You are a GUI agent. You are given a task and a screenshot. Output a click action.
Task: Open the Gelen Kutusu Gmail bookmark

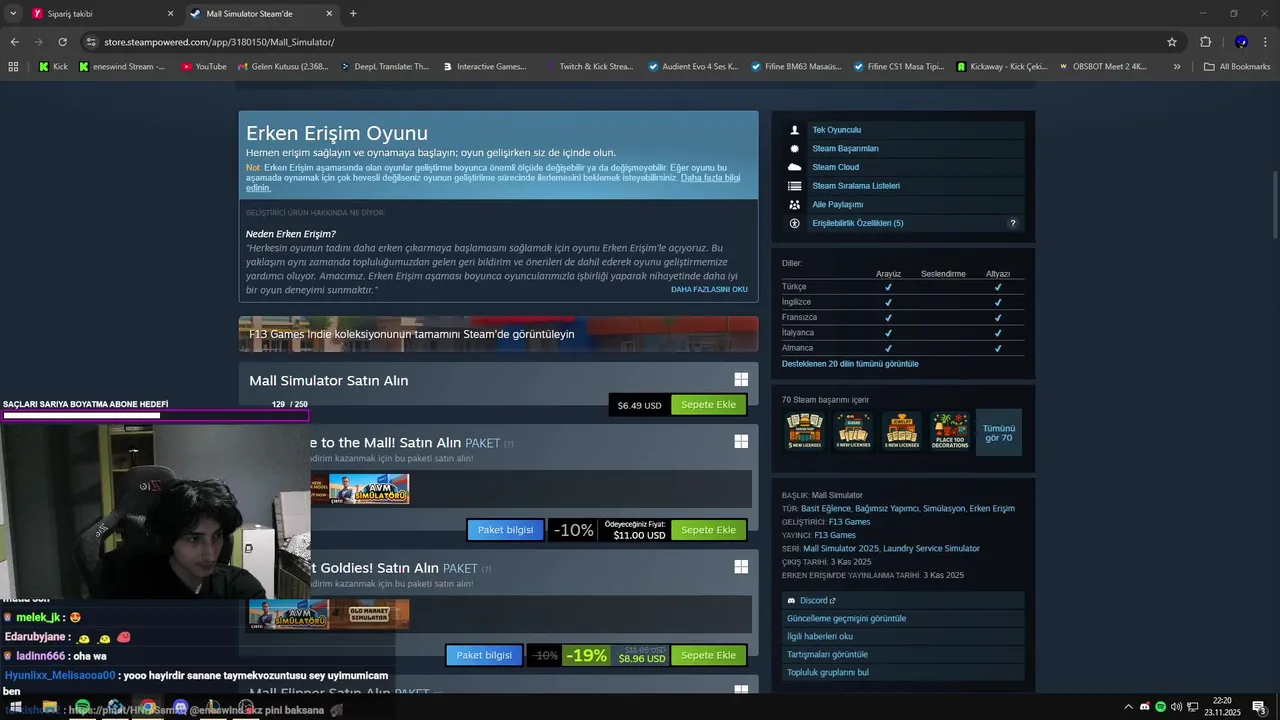click(x=283, y=67)
